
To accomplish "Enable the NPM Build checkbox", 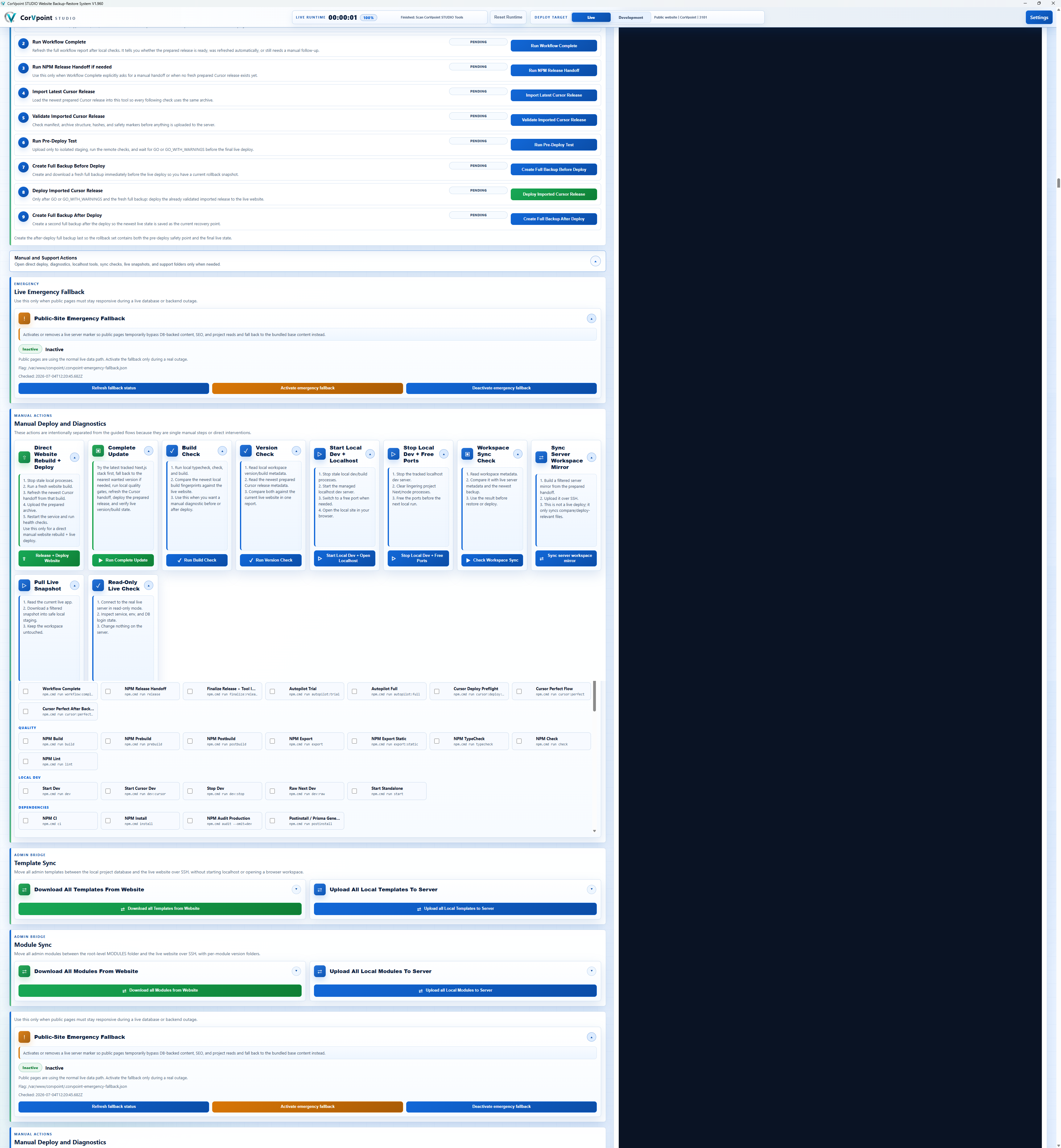I will 25,741.
